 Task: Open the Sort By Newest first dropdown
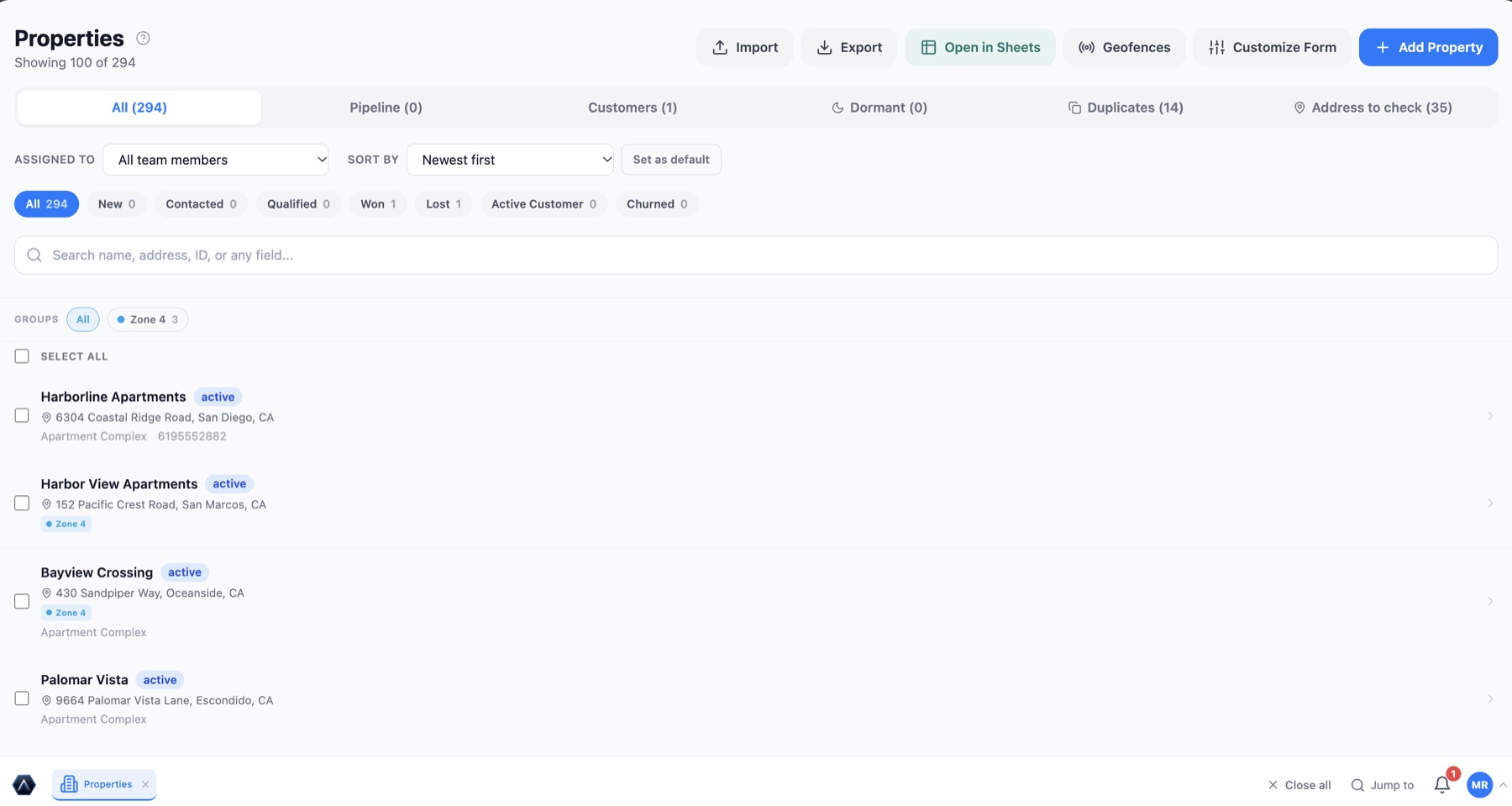coord(510,160)
